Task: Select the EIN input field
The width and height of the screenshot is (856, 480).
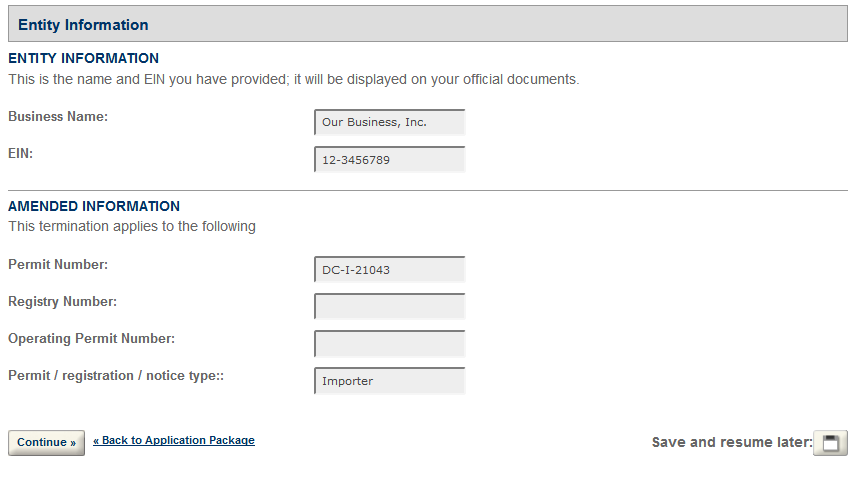Action: pyautogui.click(x=390, y=160)
